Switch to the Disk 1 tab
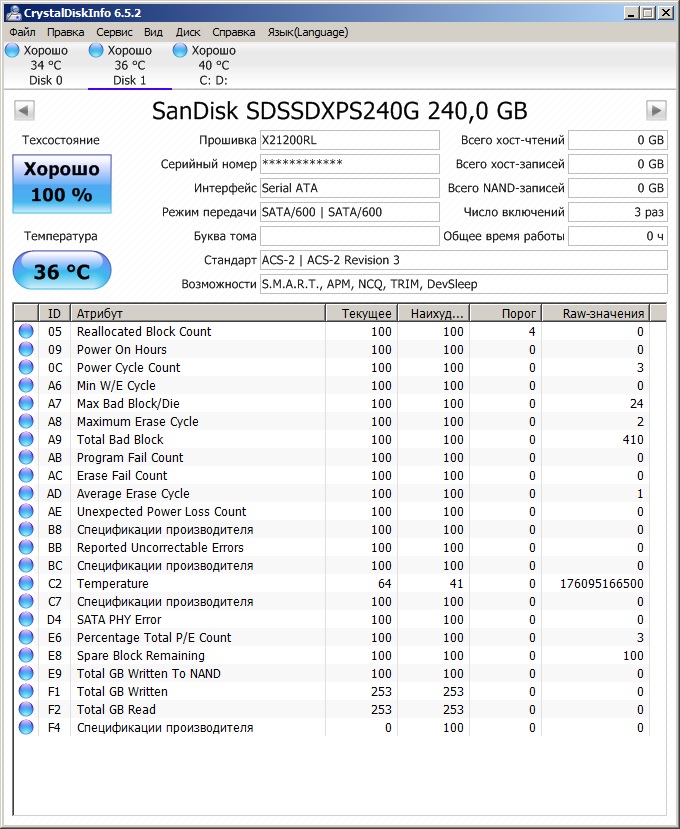 [129, 66]
